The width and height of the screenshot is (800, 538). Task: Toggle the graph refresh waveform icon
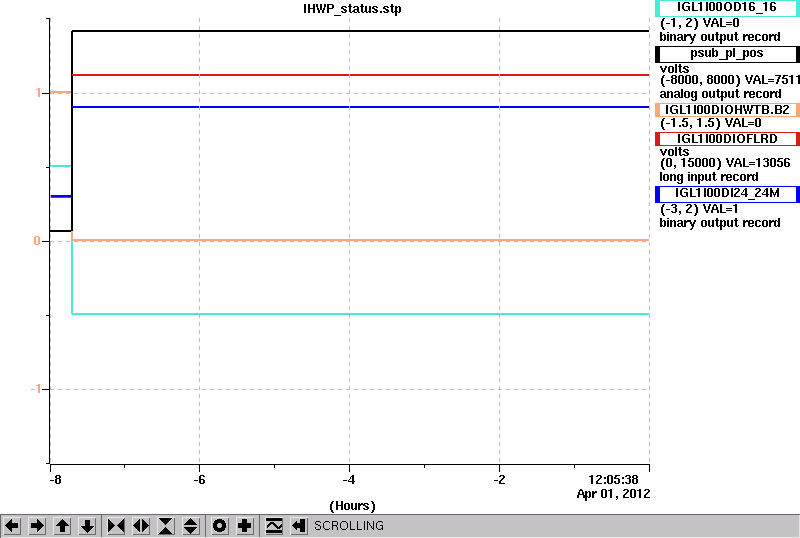pyautogui.click(x=274, y=526)
